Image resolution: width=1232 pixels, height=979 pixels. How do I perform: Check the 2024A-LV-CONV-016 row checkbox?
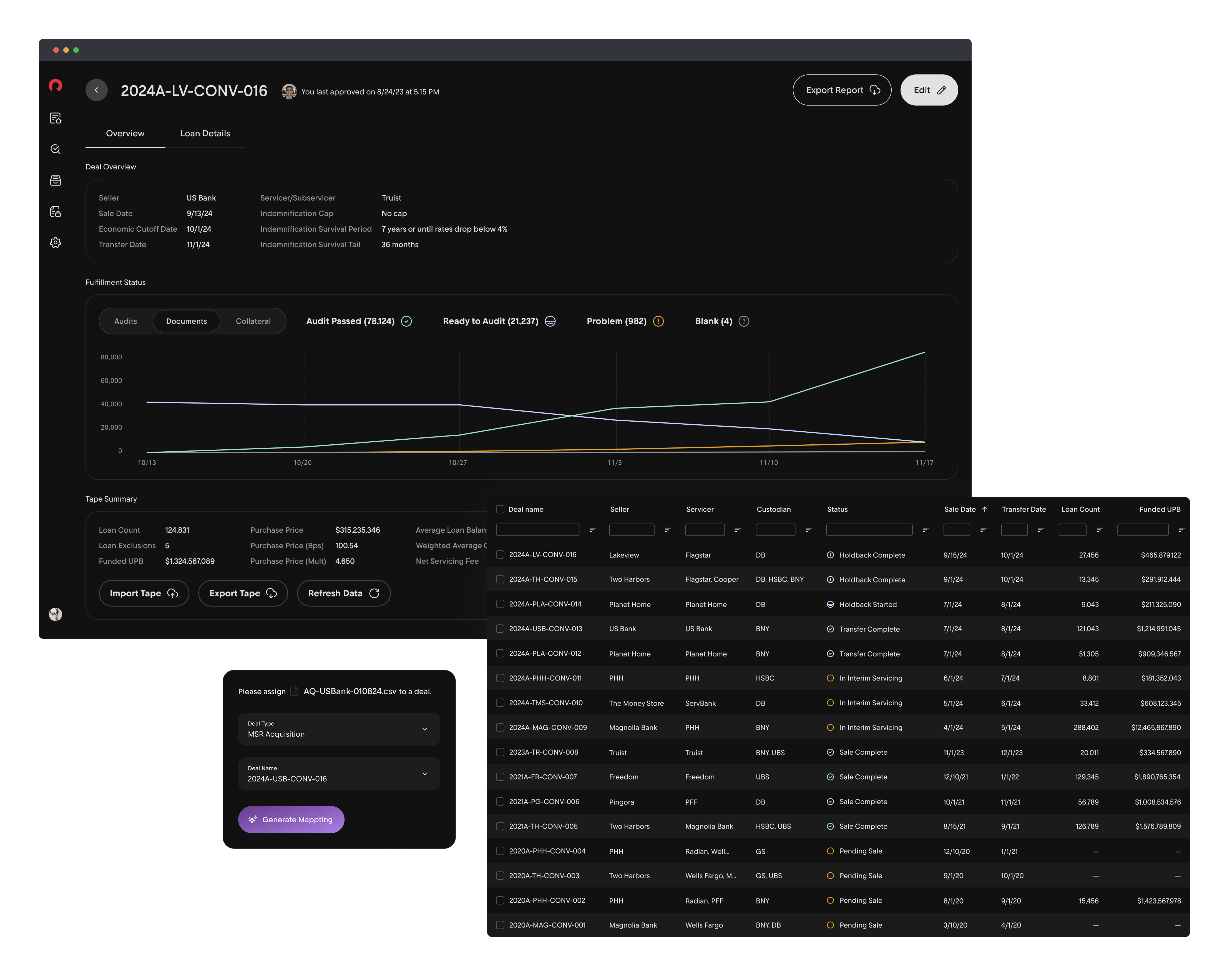[x=500, y=555]
